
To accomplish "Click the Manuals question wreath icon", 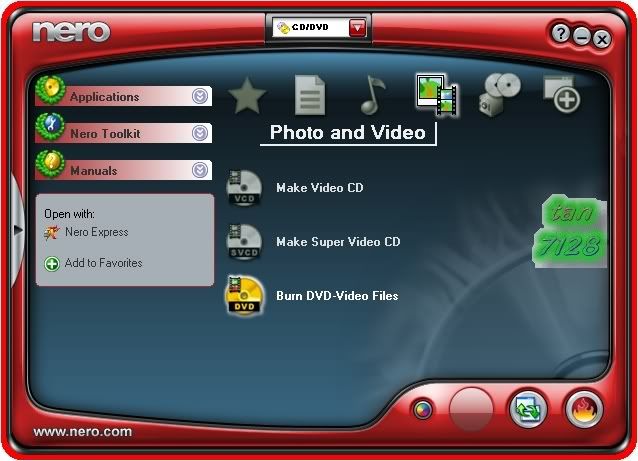I will coord(50,164).
